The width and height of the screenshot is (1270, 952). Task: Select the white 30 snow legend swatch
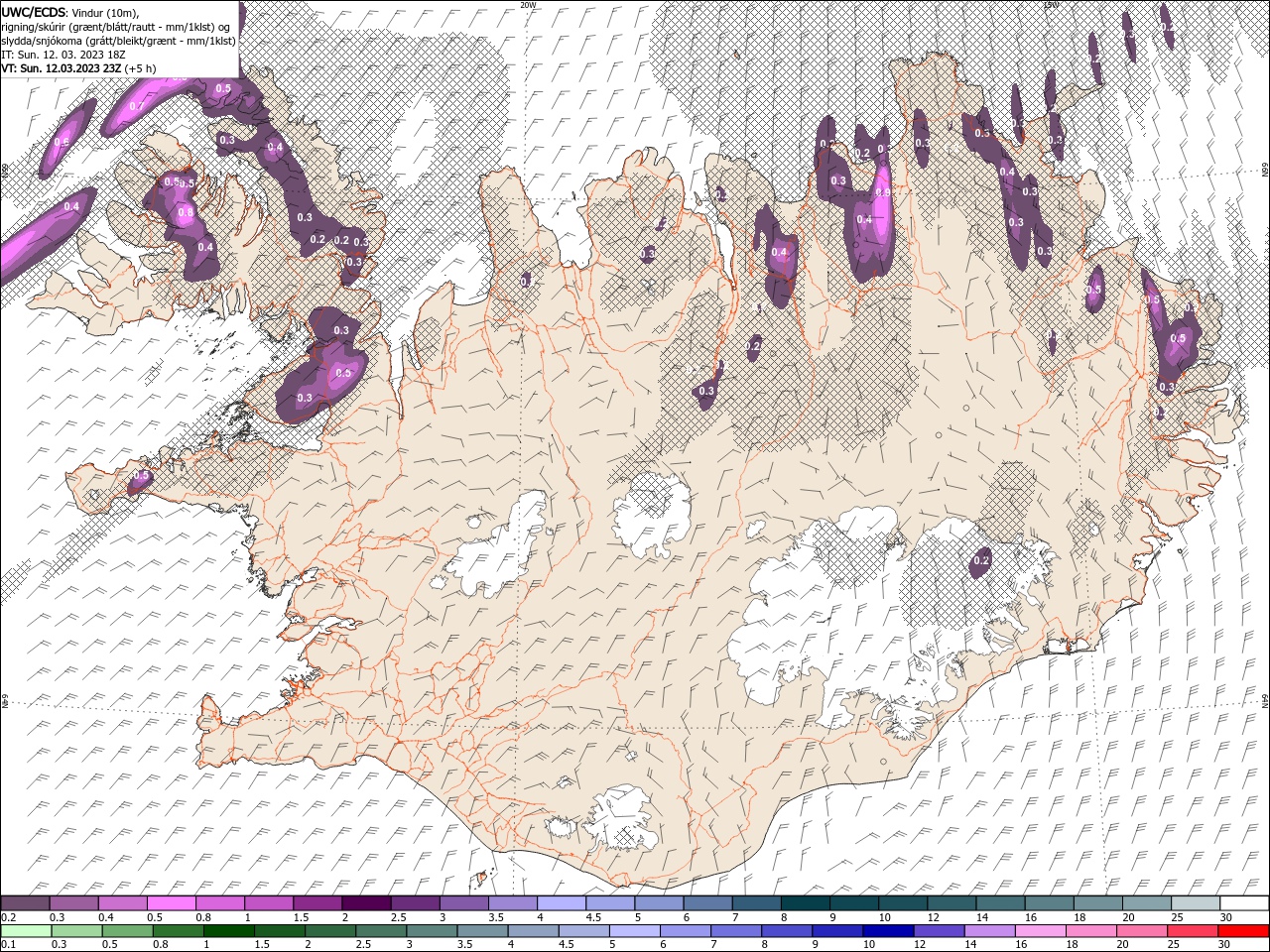pos(1243,903)
